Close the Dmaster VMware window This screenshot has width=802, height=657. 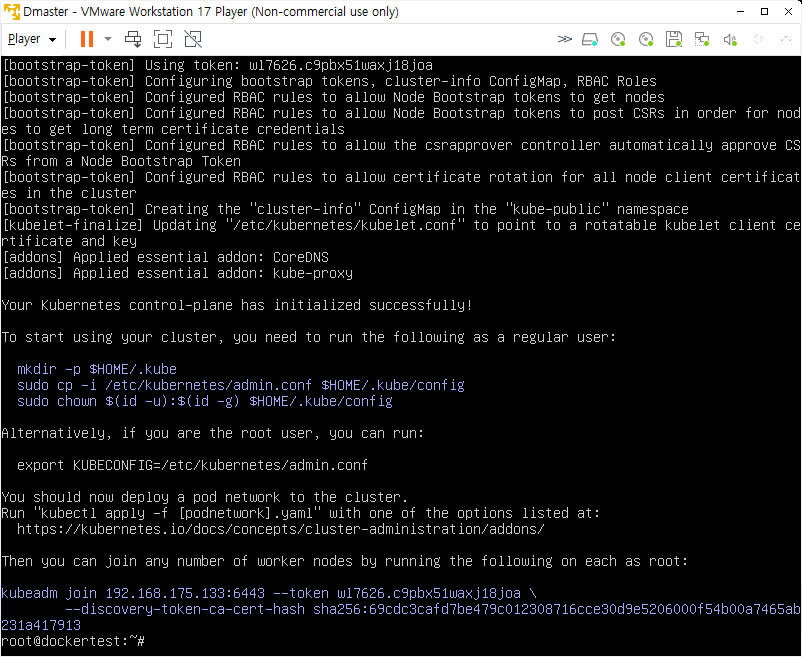[788, 11]
